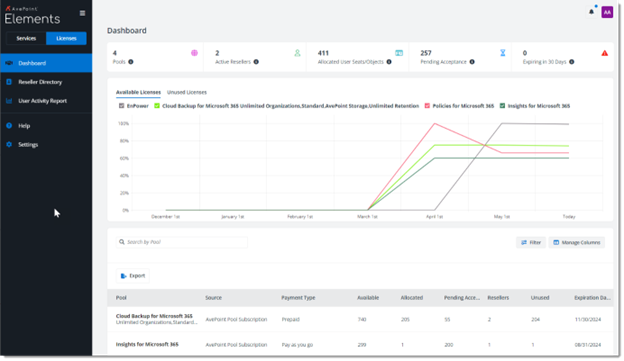This screenshot has height=361, width=624.
Task: Click the teal Allocated Seats card icon
Action: pyautogui.click(x=399, y=53)
